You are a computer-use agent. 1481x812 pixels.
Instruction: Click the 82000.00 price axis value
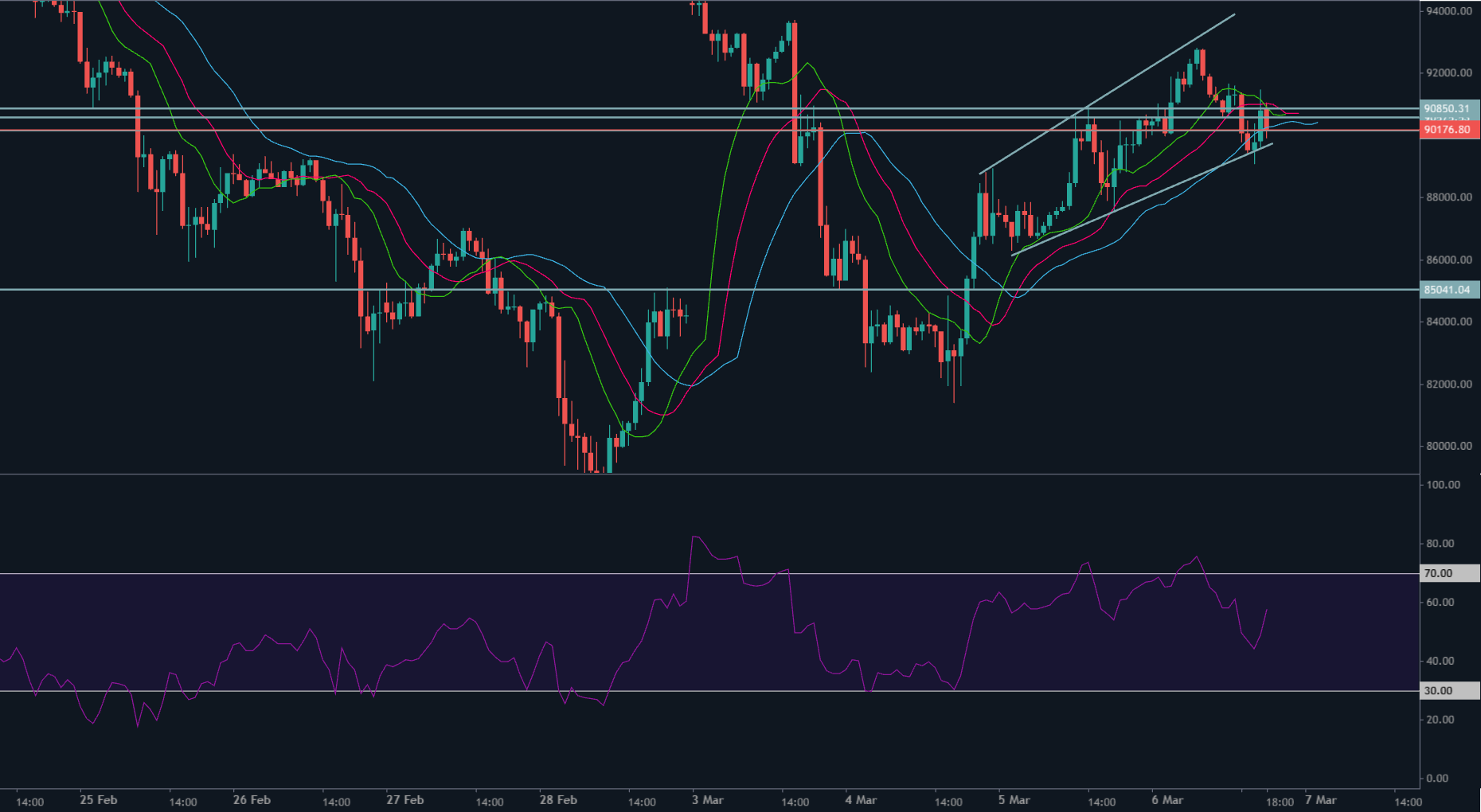pyautogui.click(x=1449, y=384)
